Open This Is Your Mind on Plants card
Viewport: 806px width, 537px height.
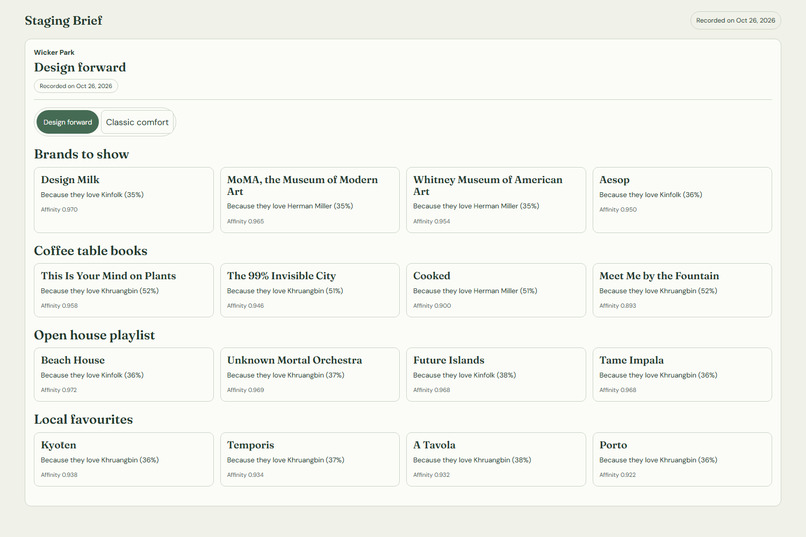click(x=124, y=290)
